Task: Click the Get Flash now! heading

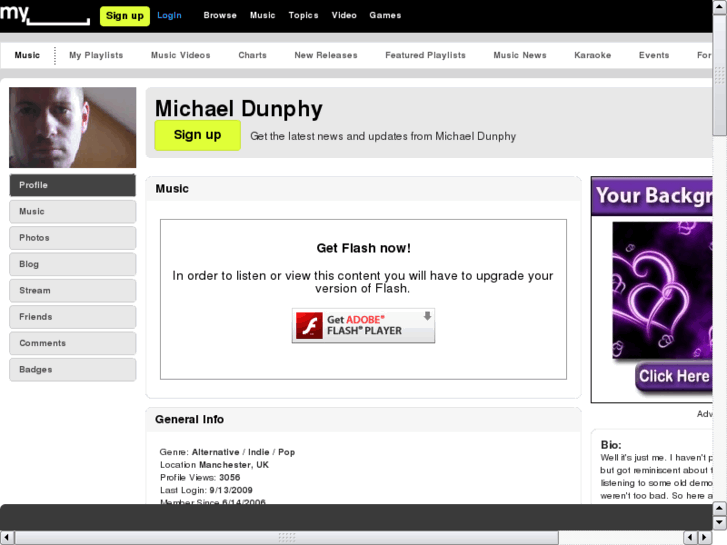Action: click(364, 248)
